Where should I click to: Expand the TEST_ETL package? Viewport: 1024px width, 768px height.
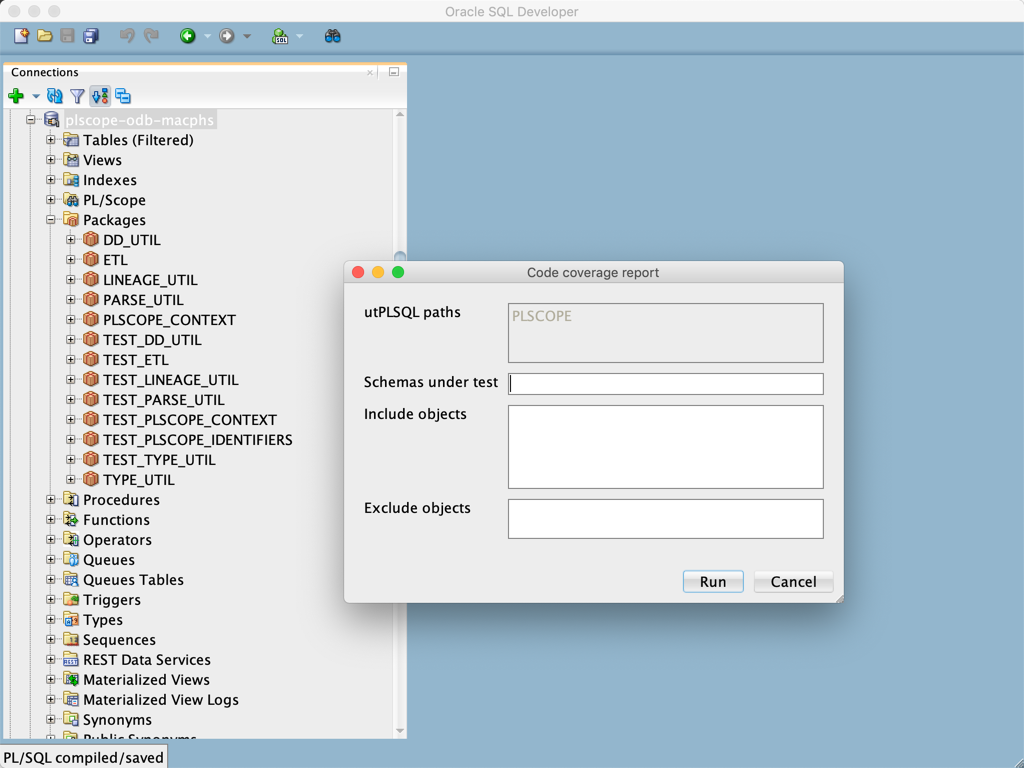click(x=69, y=360)
